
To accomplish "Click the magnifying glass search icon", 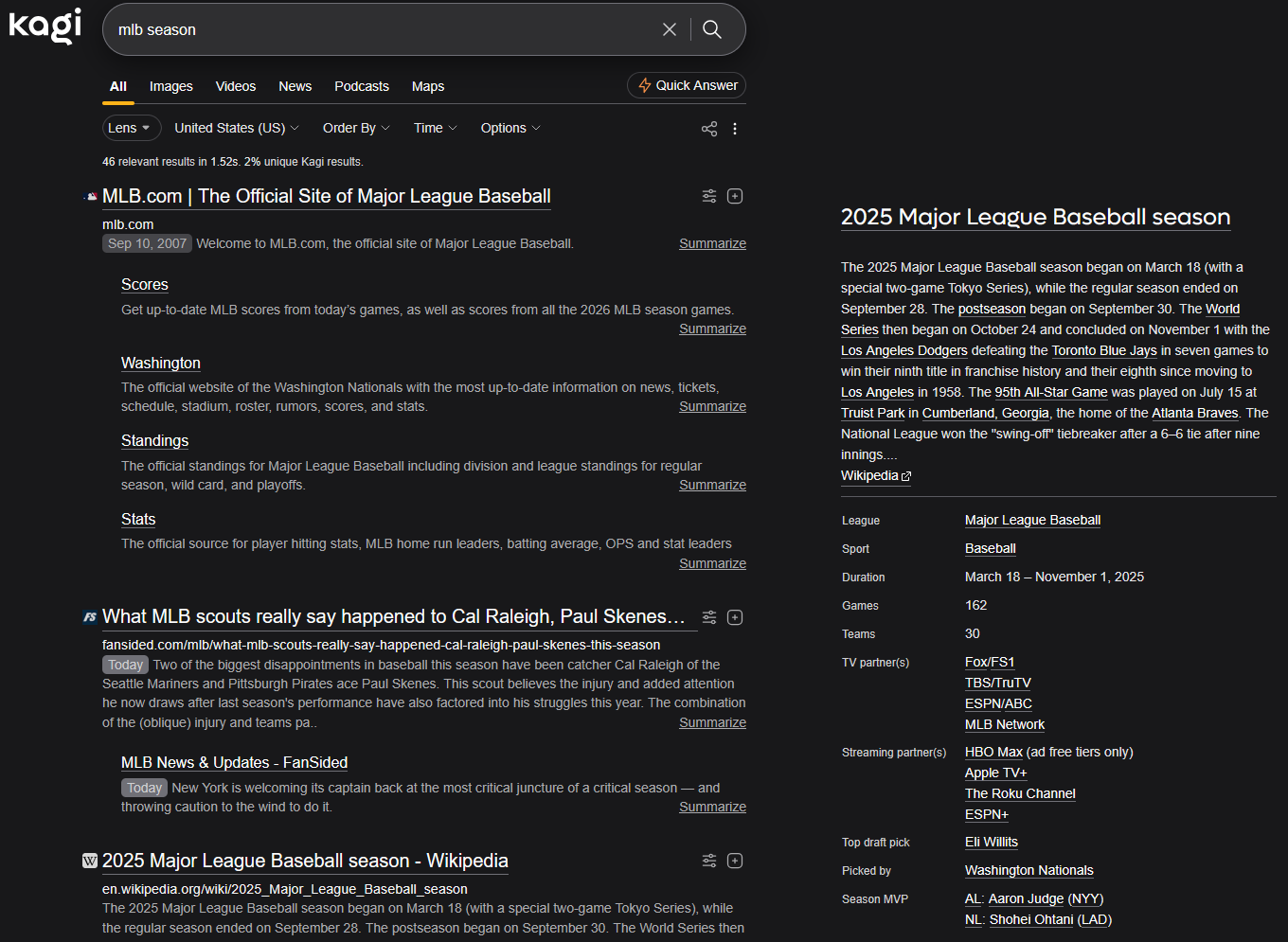I will point(712,29).
